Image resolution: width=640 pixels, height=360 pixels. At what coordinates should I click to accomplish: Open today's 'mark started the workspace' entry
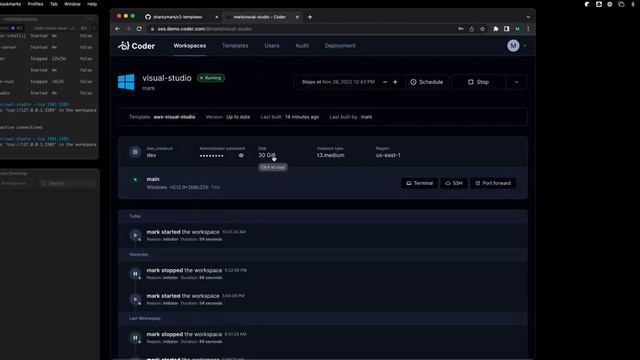coord(322,235)
